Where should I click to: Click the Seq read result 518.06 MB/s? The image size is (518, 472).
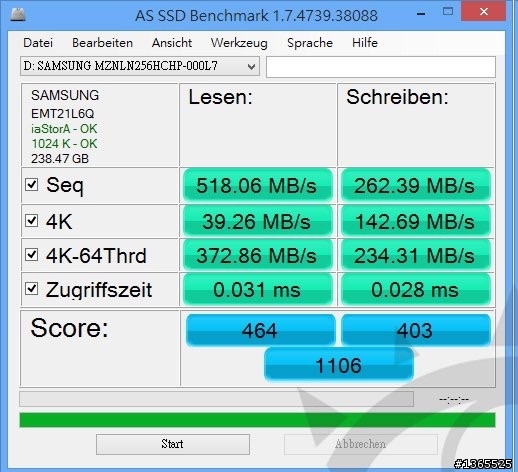[x=258, y=185]
